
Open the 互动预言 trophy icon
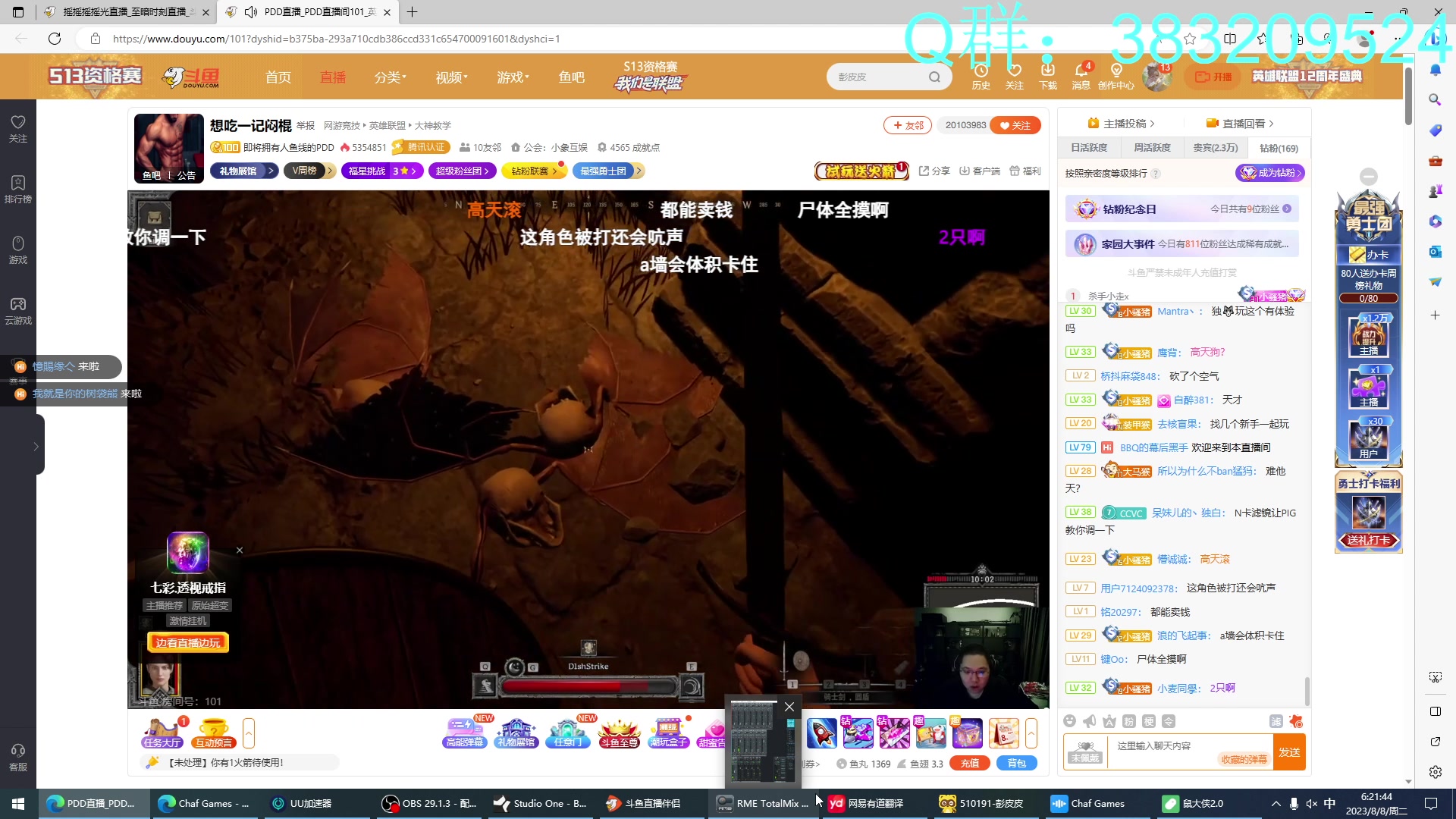(x=213, y=733)
